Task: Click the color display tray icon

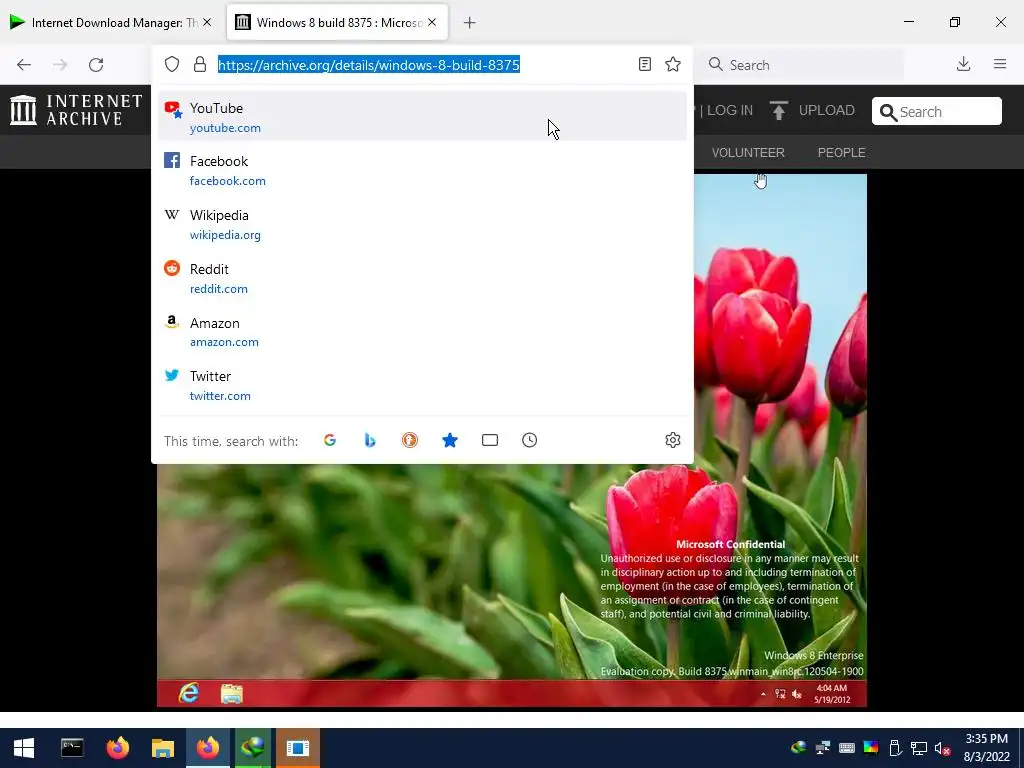Action: 871,748
